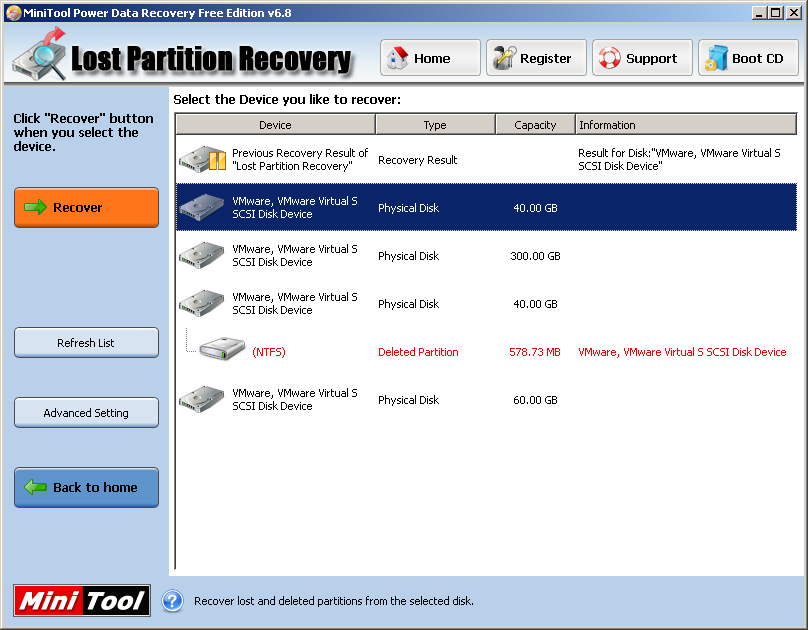The width and height of the screenshot is (808, 630).
Task: Select the 60.00 GB disk's device name
Action: click(295, 399)
